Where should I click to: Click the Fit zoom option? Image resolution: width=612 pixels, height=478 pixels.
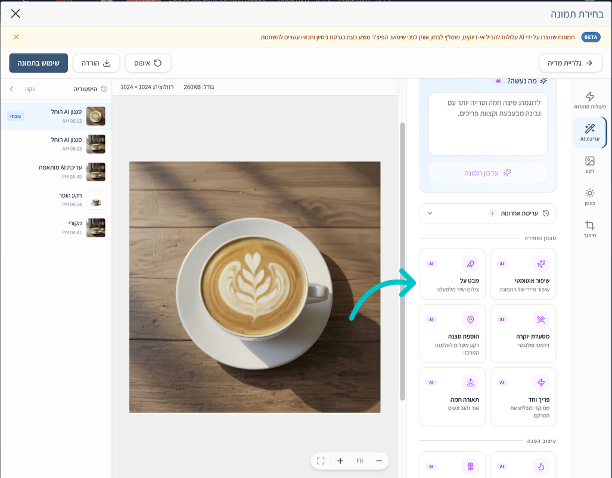(x=360, y=461)
